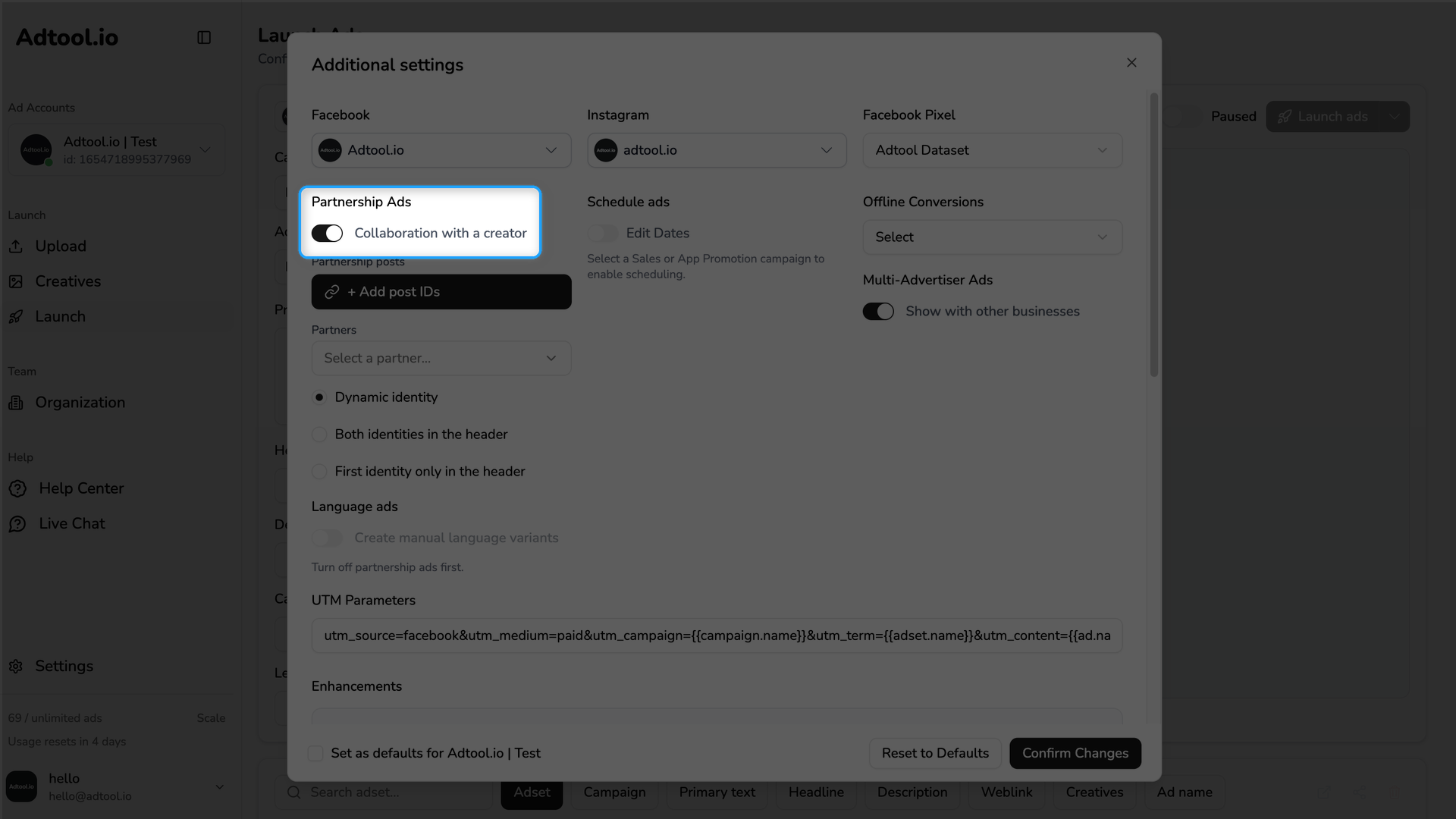Click the Help Center question icon

coord(17,488)
